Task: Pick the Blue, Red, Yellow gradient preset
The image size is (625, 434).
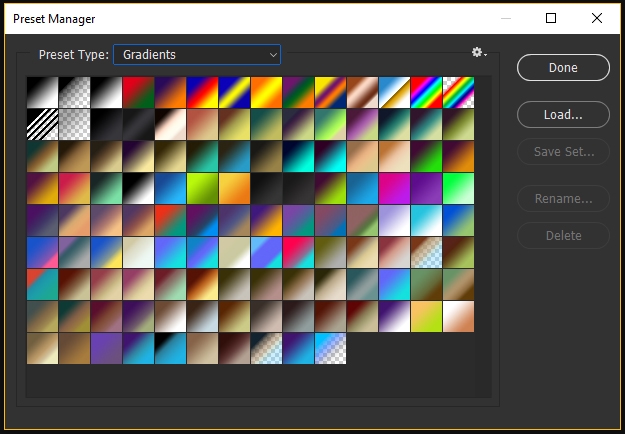Action: 203,93
